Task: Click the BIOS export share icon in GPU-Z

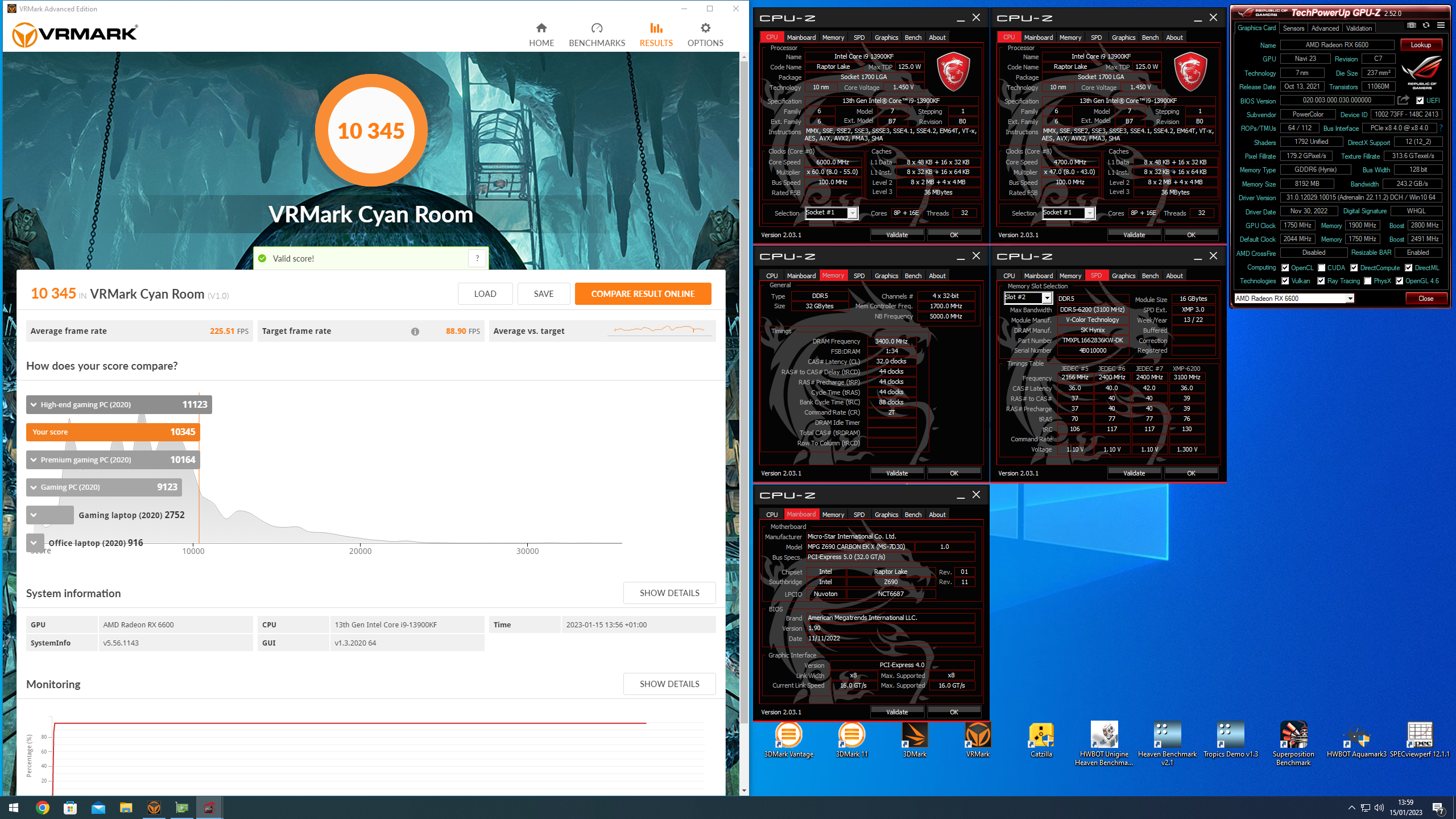Action: tap(1403, 101)
